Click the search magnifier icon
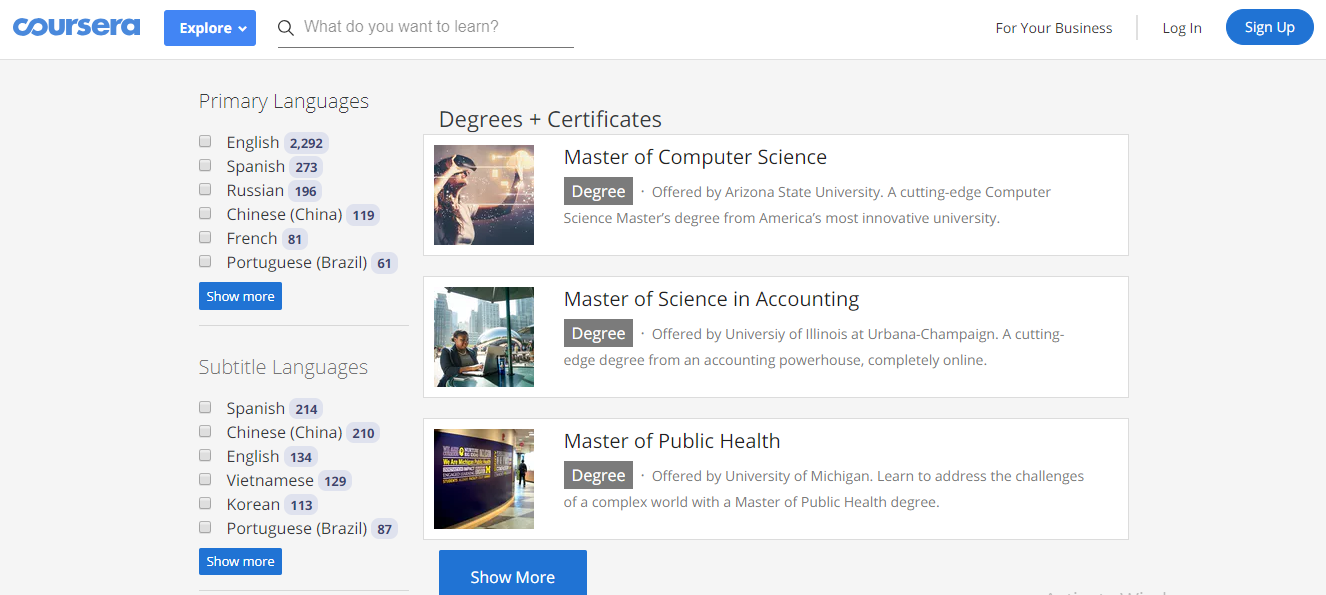 pyautogui.click(x=286, y=28)
